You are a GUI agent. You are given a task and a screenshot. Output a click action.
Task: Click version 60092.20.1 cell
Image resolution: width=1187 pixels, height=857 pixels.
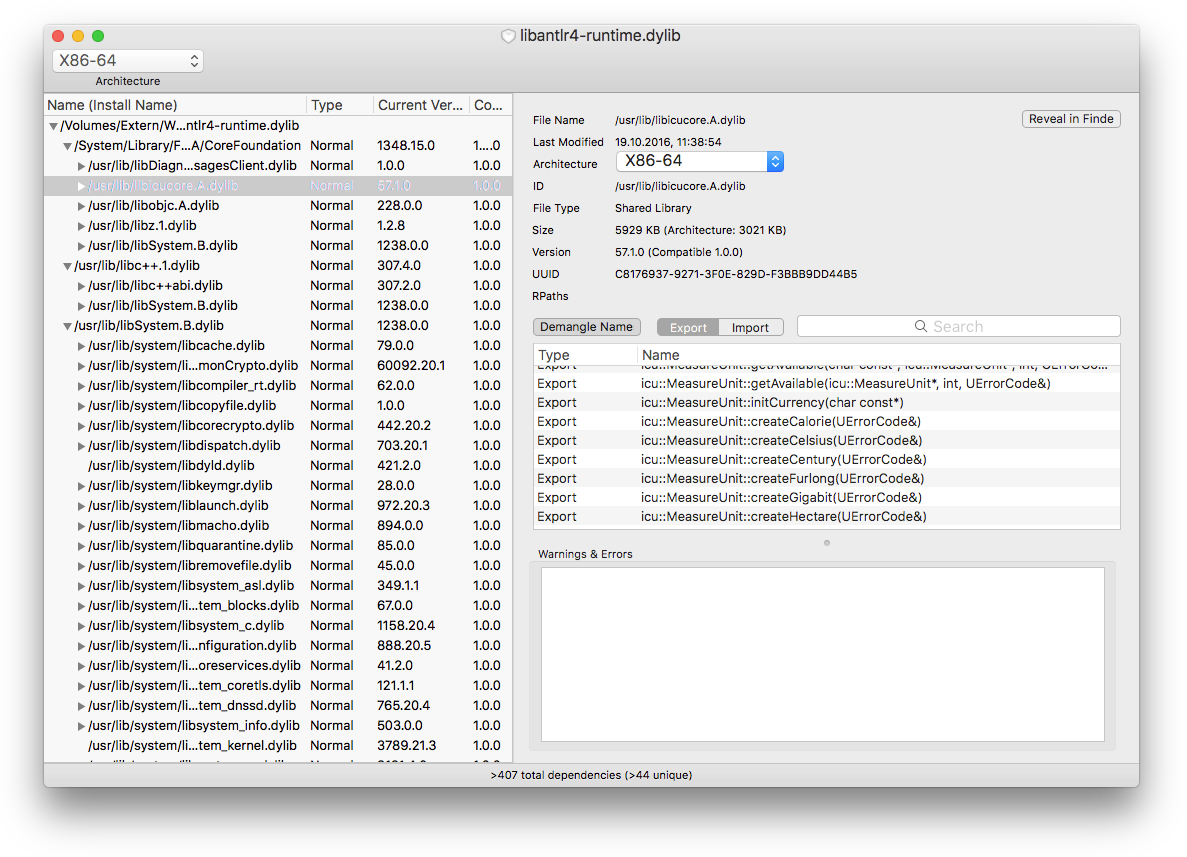(x=411, y=366)
